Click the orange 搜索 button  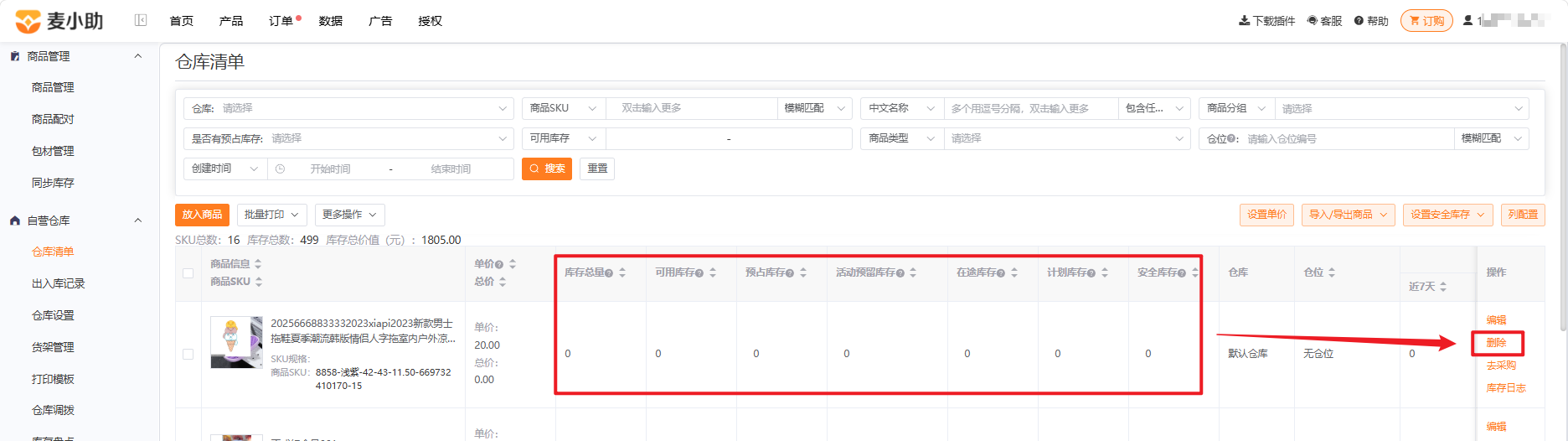(547, 169)
